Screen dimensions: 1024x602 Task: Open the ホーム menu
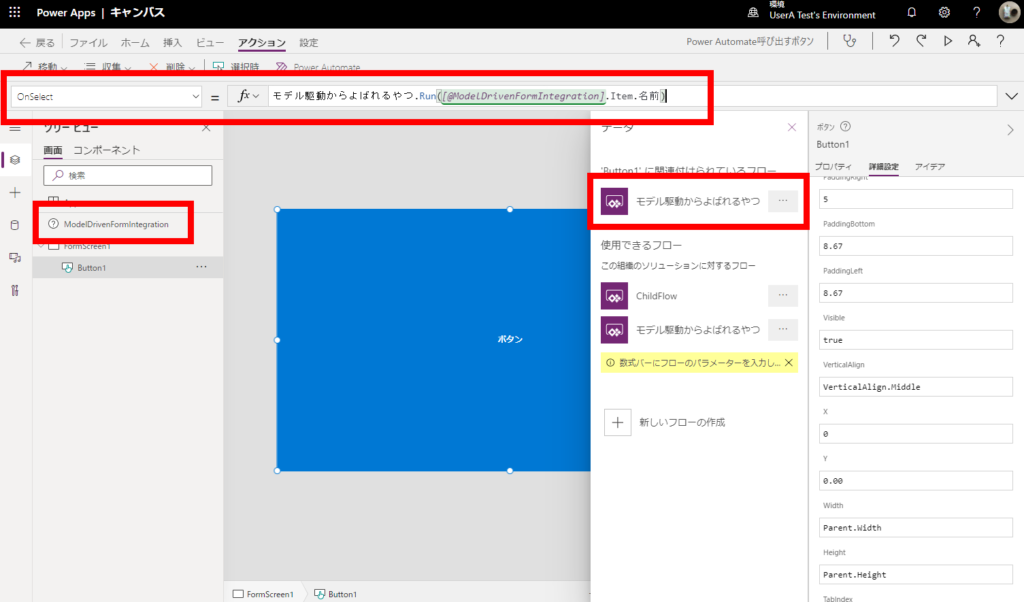click(135, 42)
